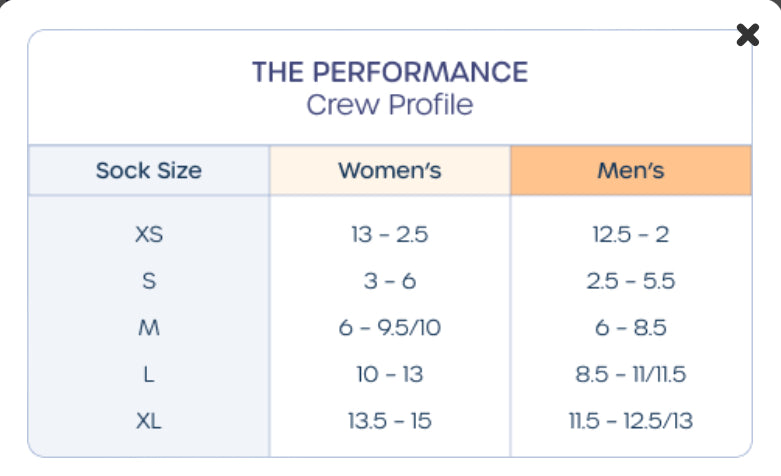This screenshot has width=781, height=476.
Task: Click the 'THE PERFORMANCE' title text
Action: 389,72
